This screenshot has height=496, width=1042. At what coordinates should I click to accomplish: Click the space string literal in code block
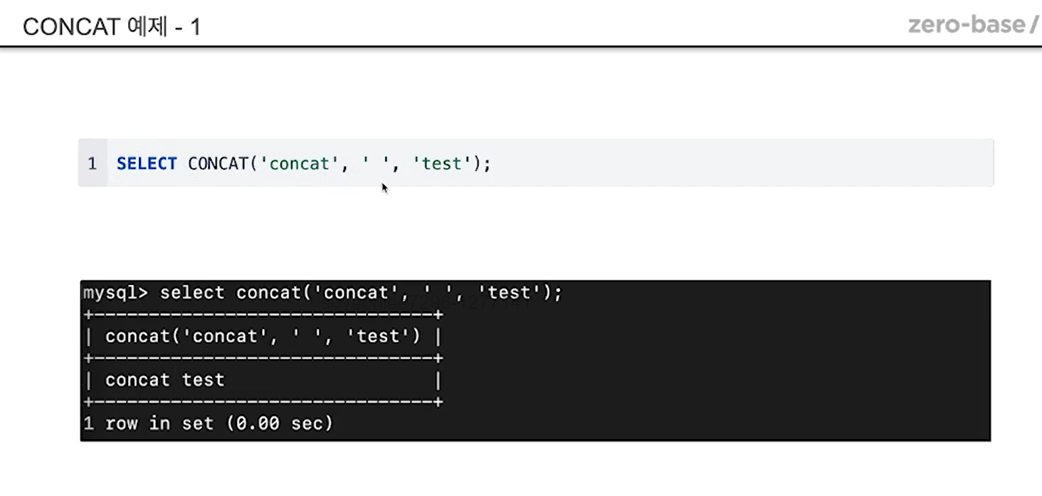pyautogui.click(x=375, y=164)
